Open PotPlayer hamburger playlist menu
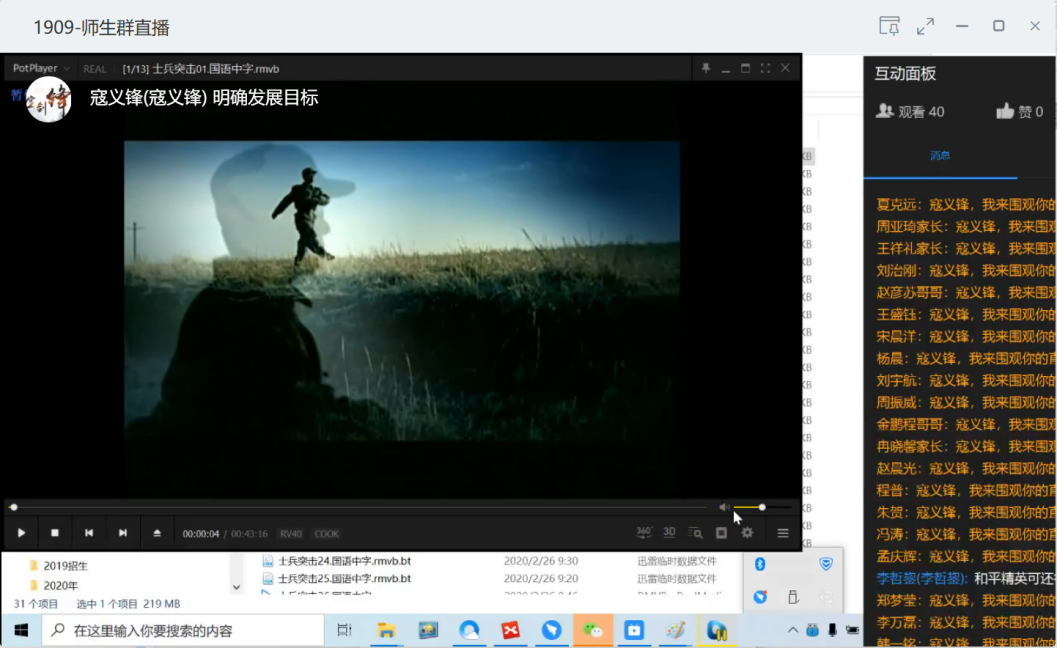This screenshot has height=648, width=1057. click(x=783, y=533)
